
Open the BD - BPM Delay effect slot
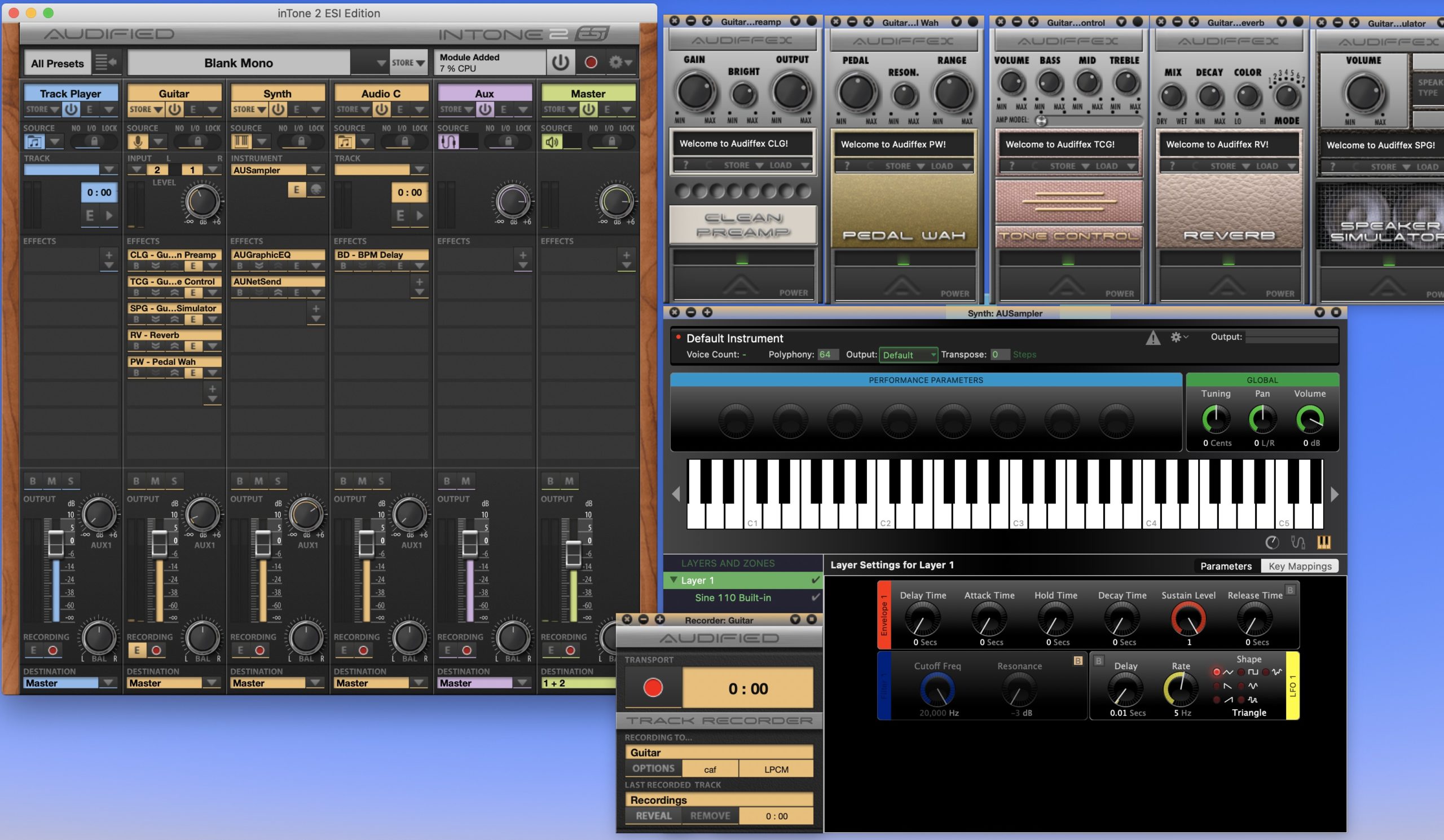coord(381,254)
